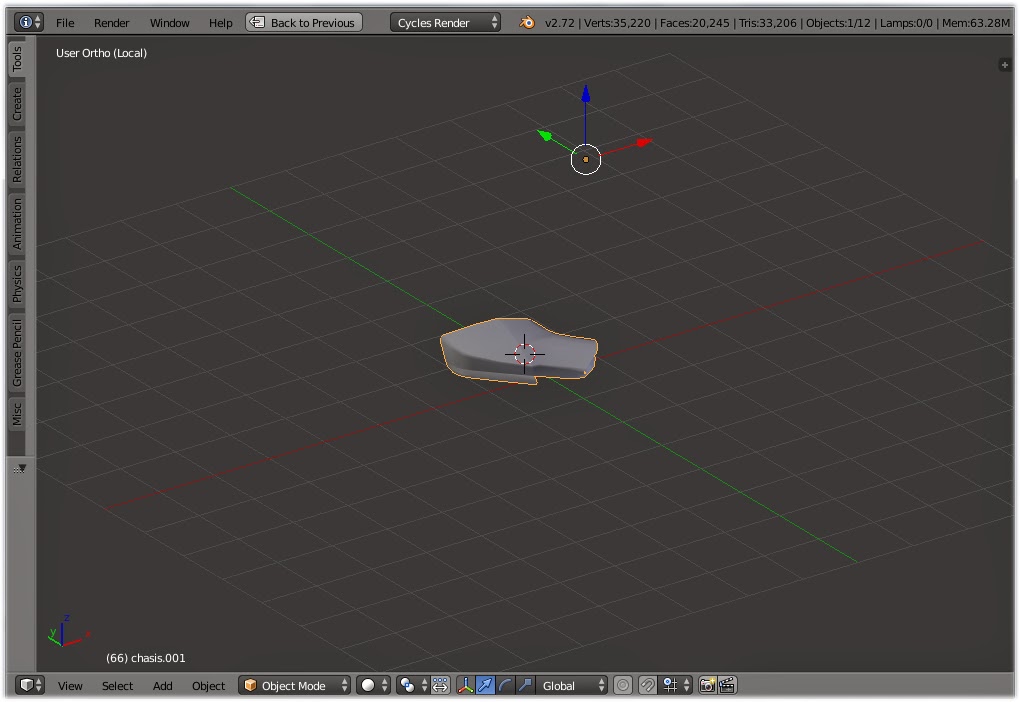Click the OpenGL render camera icon
1020x702 pixels.
coord(707,685)
